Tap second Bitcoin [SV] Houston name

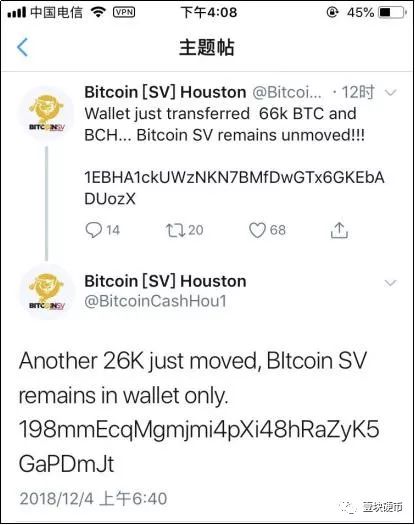click(x=165, y=281)
